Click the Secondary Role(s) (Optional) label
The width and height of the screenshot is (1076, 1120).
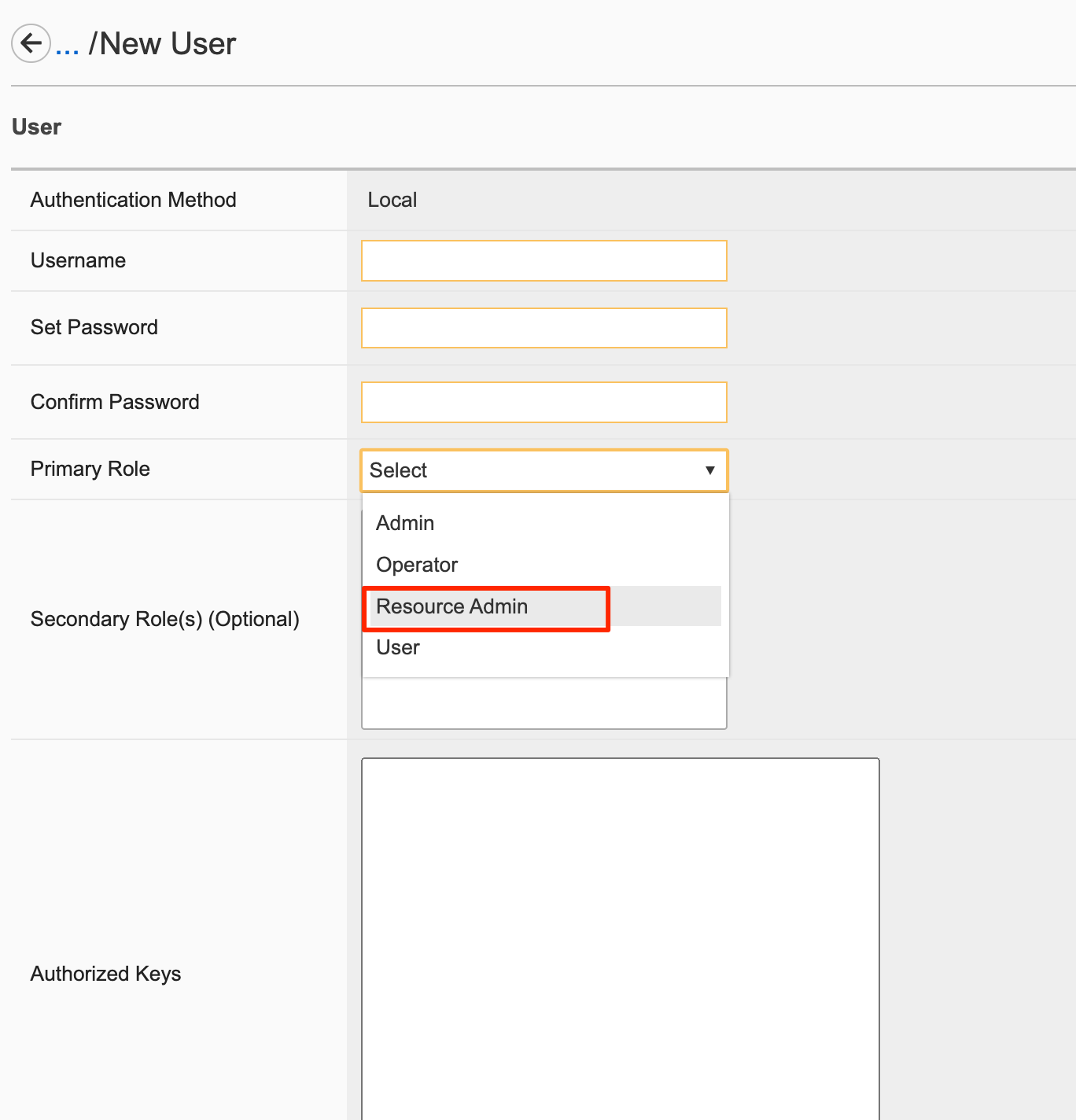(x=164, y=619)
